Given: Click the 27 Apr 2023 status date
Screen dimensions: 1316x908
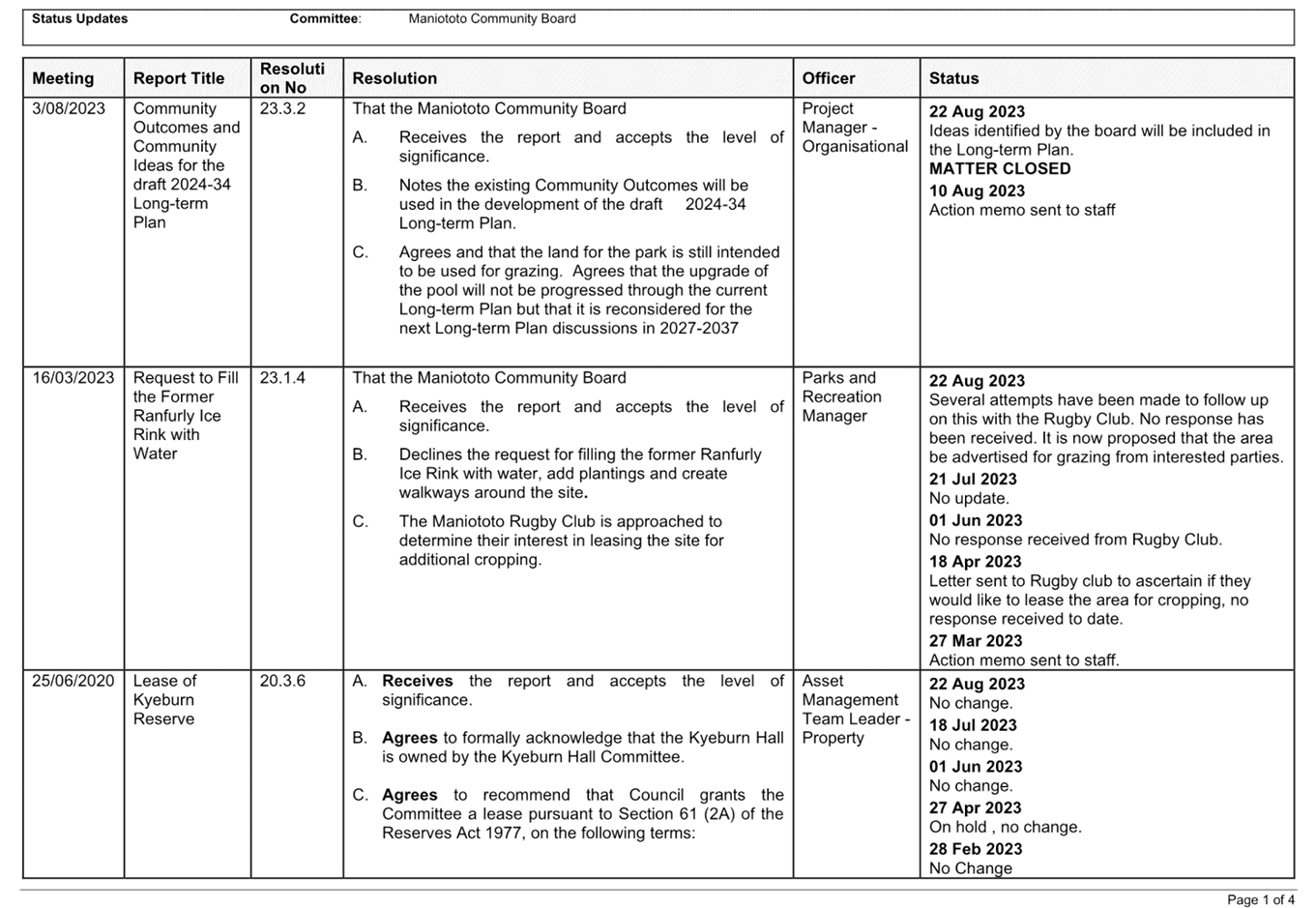Looking at the screenshot, I should click(x=975, y=807).
